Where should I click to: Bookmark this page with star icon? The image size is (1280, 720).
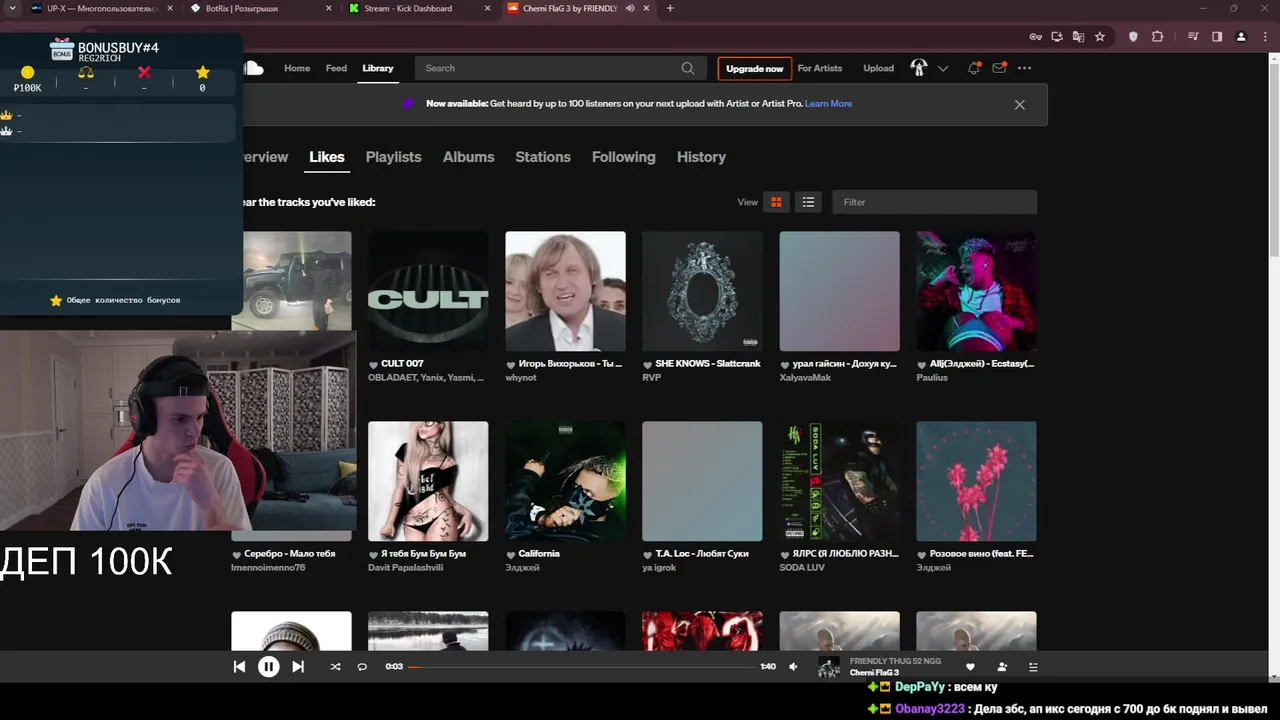click(x=1100, y=37)
